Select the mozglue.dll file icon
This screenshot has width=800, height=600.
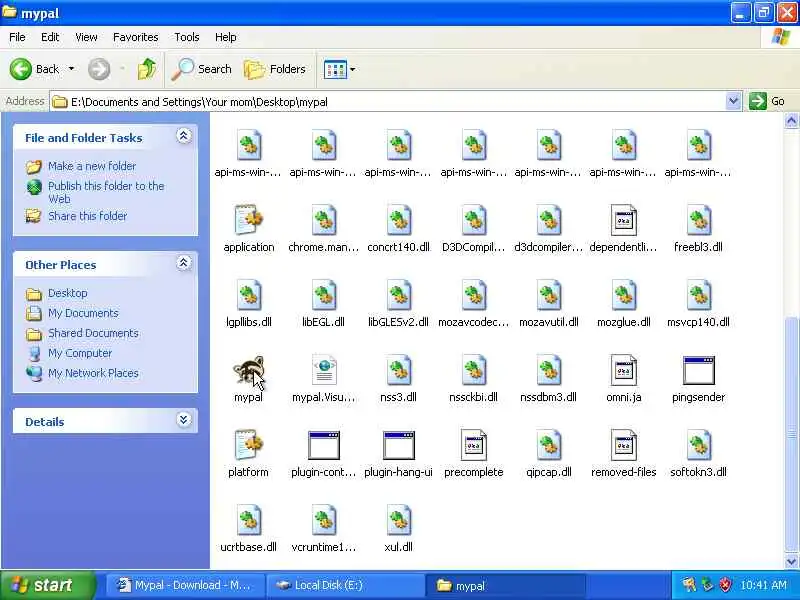[623, 295]
